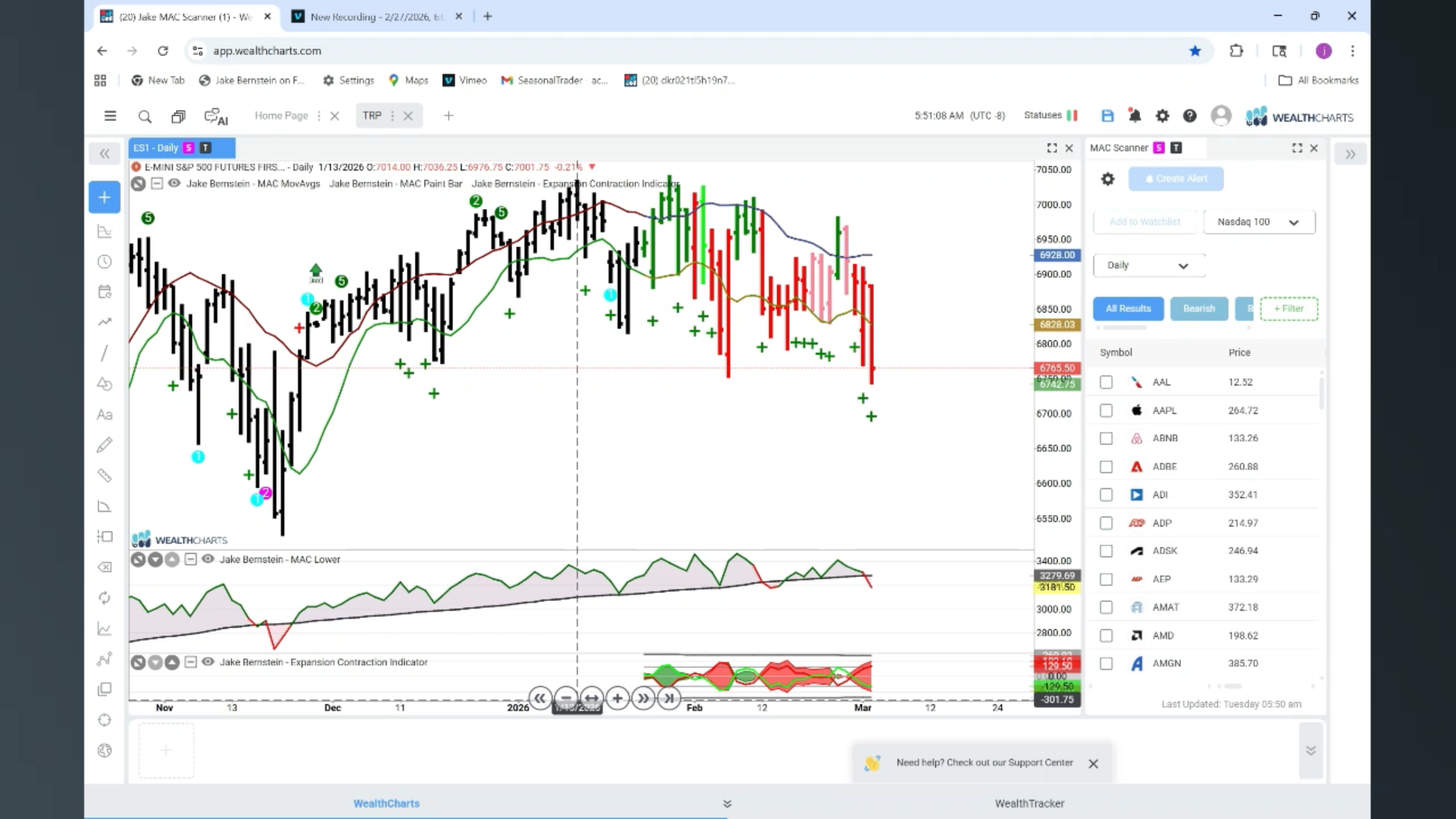The width and height of the screenshot is (1456, 819).
Task: Open the hamburger main menu
Action: click(x=110, y=116)
